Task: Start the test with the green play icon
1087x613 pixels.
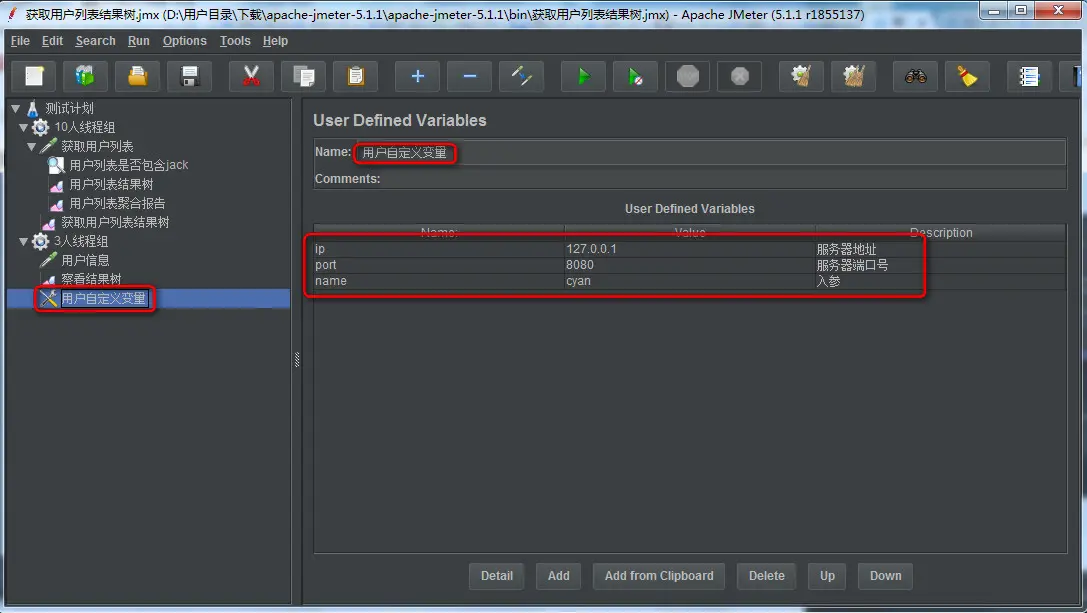Action: click(584, 76)
